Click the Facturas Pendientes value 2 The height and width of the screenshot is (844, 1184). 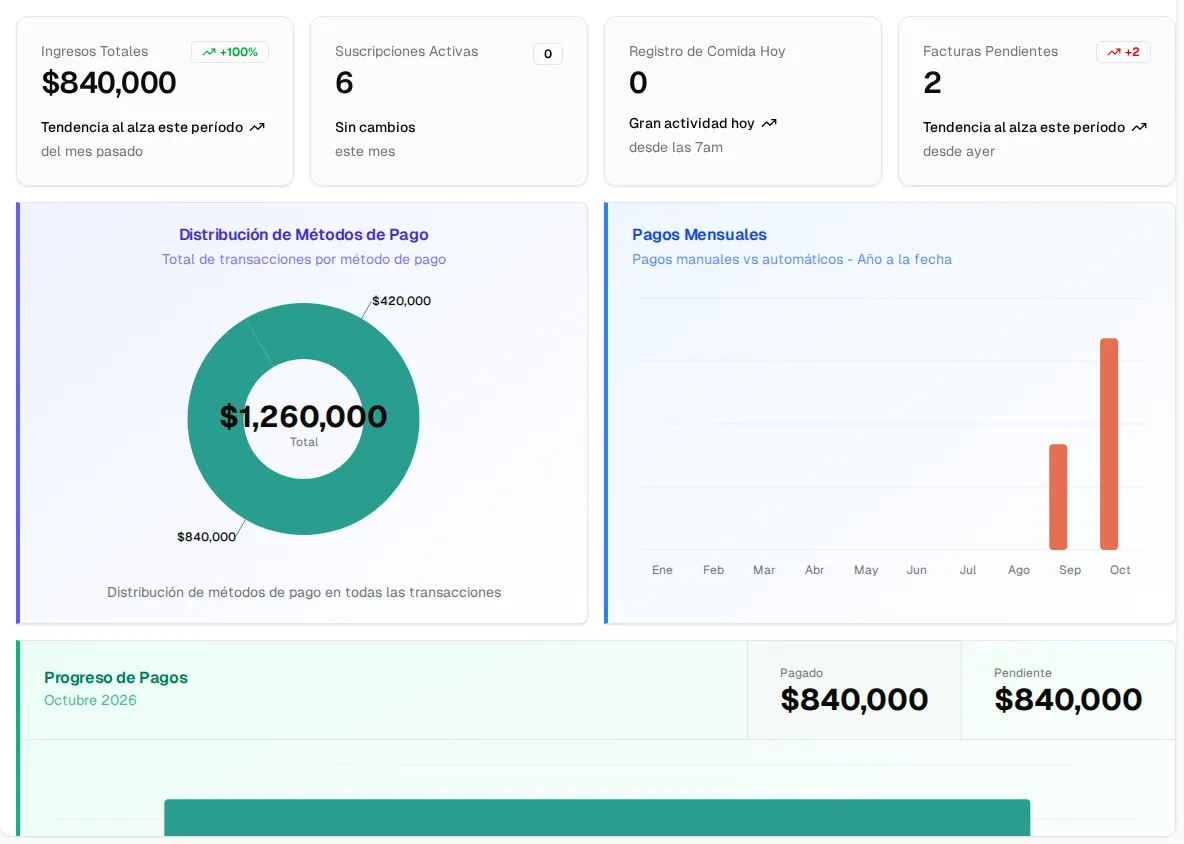(932, 82)
